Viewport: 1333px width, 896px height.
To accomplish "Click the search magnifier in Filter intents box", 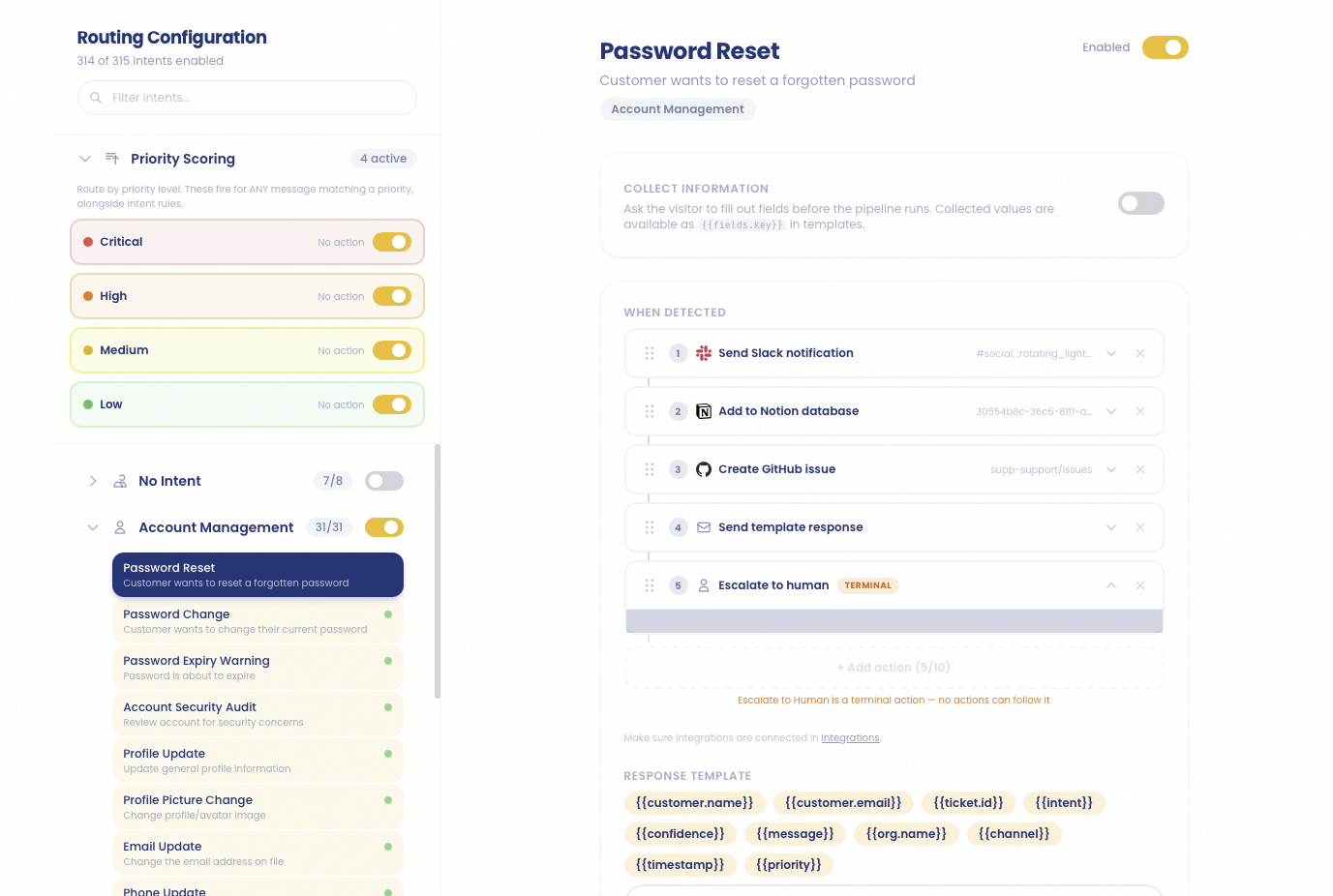I will tap(95, 98).
